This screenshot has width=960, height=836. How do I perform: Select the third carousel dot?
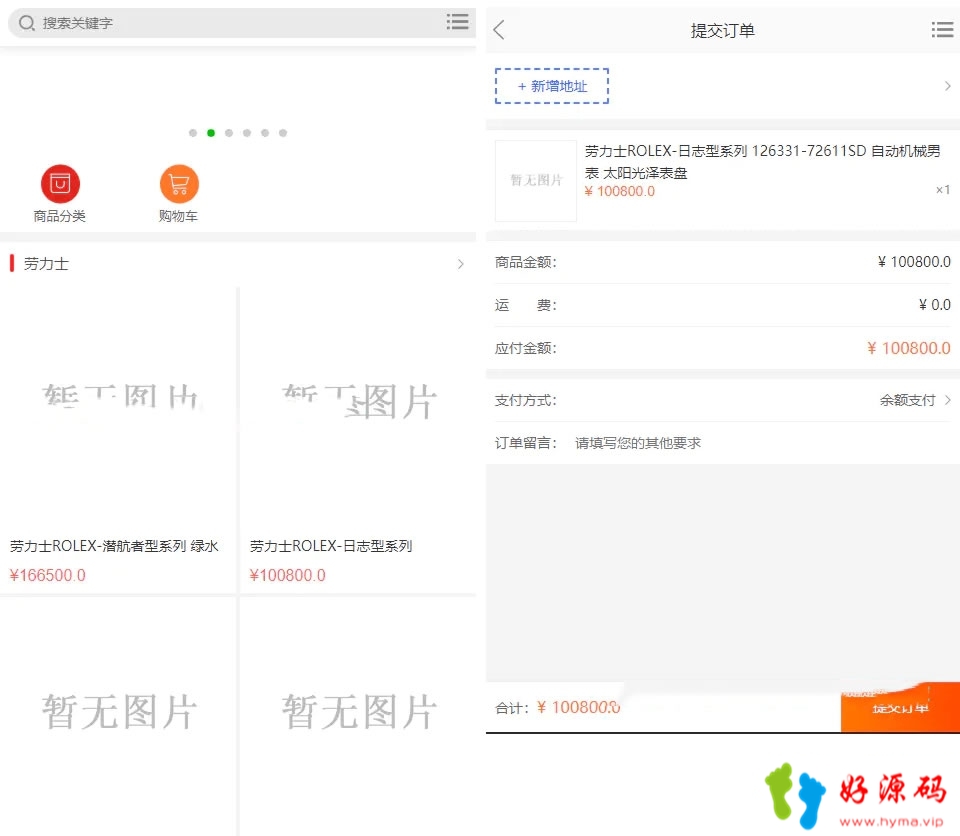[x=229, y=133]
